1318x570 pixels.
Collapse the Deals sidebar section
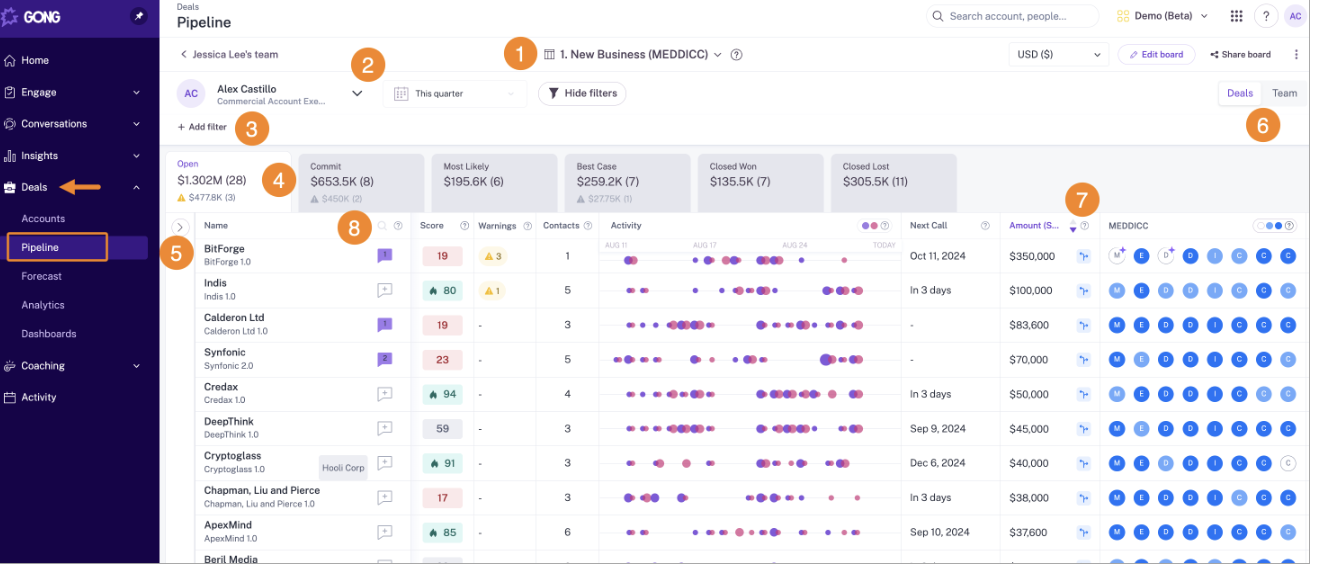click(137, 187)
